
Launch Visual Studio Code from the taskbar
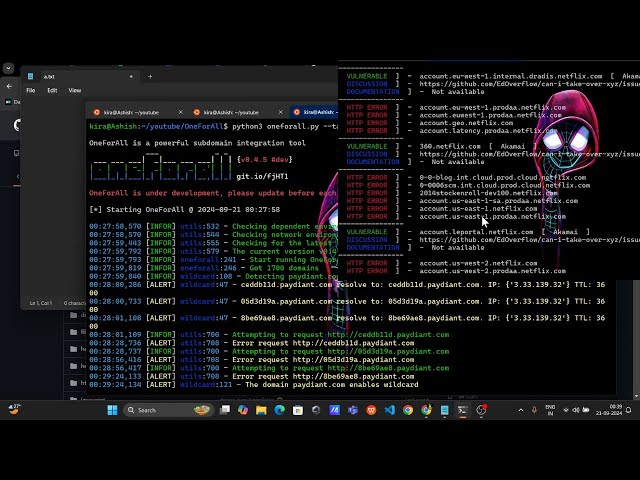(389, 410)
